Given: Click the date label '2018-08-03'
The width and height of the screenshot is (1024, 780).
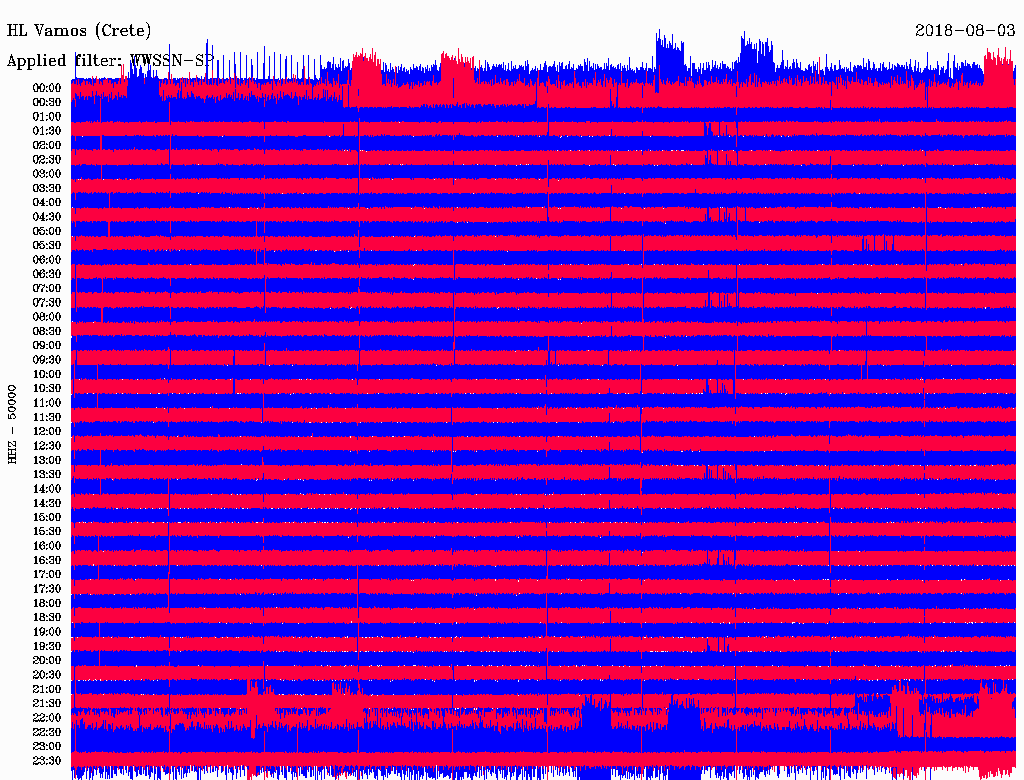Looking at the screenshot, I should tap(965, 30).
